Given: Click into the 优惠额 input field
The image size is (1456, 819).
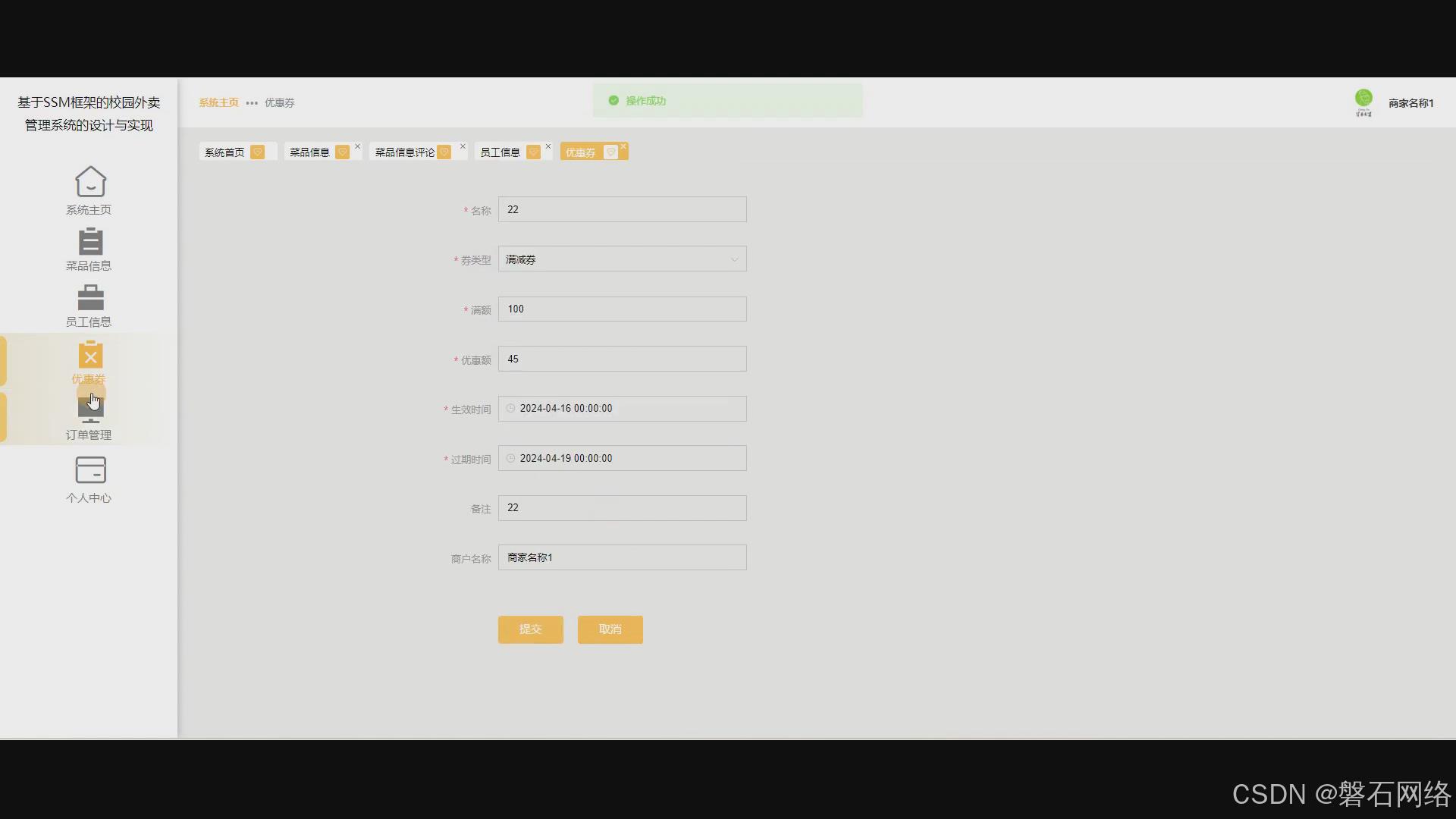Looking at the screenshot, I should [x=622, y=359].
